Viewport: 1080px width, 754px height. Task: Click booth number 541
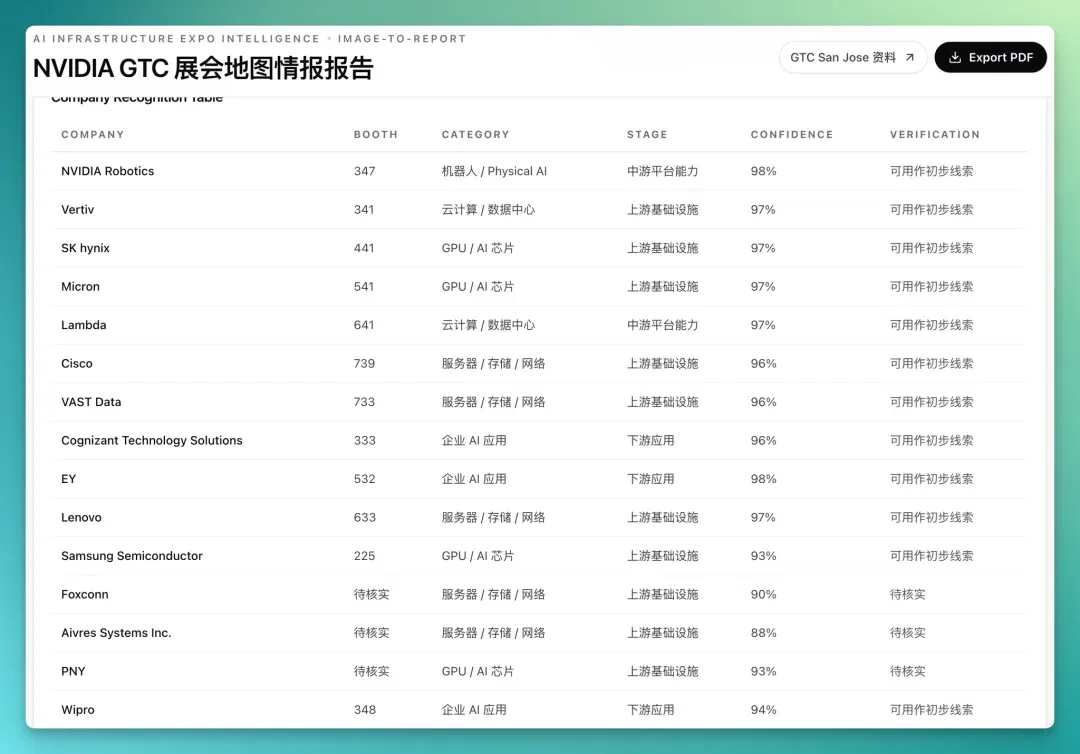click(364, 286)
